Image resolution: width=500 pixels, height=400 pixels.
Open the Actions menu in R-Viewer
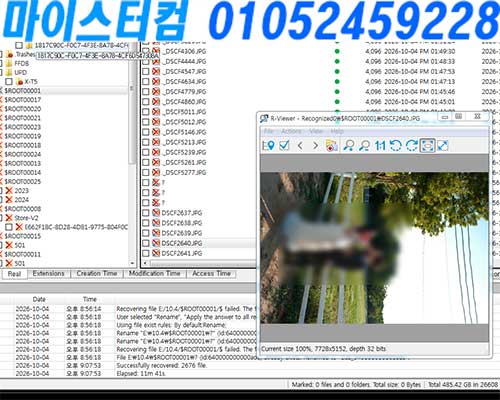[x=291, y=131]
